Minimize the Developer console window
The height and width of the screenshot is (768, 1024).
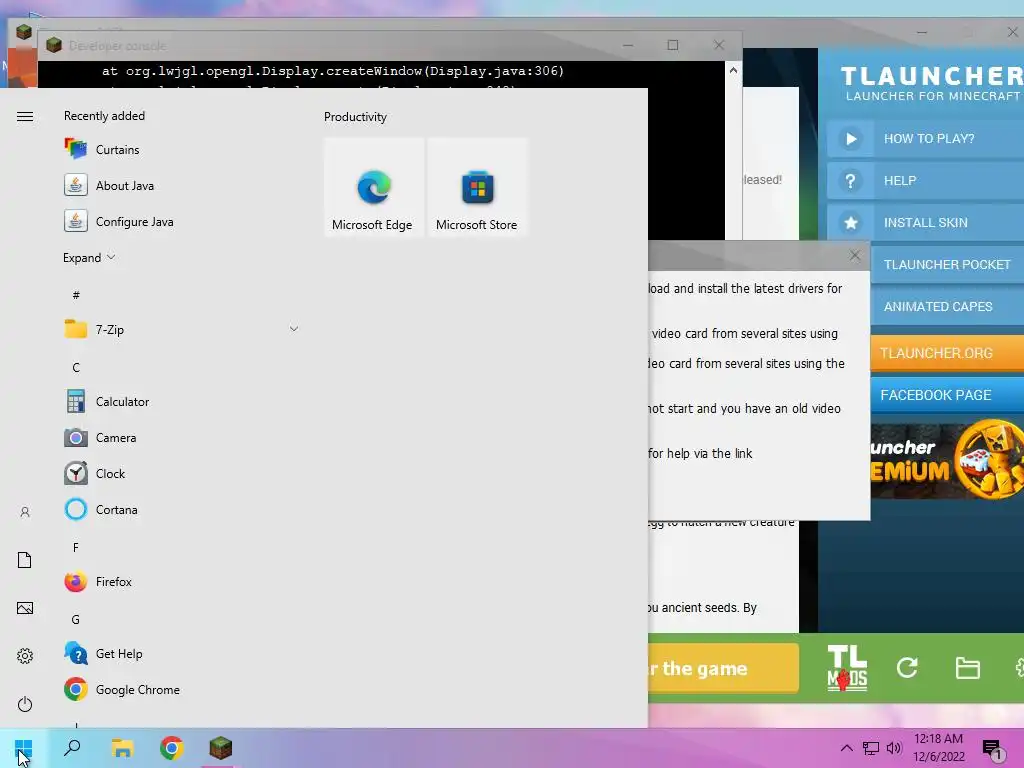point(628,45)
